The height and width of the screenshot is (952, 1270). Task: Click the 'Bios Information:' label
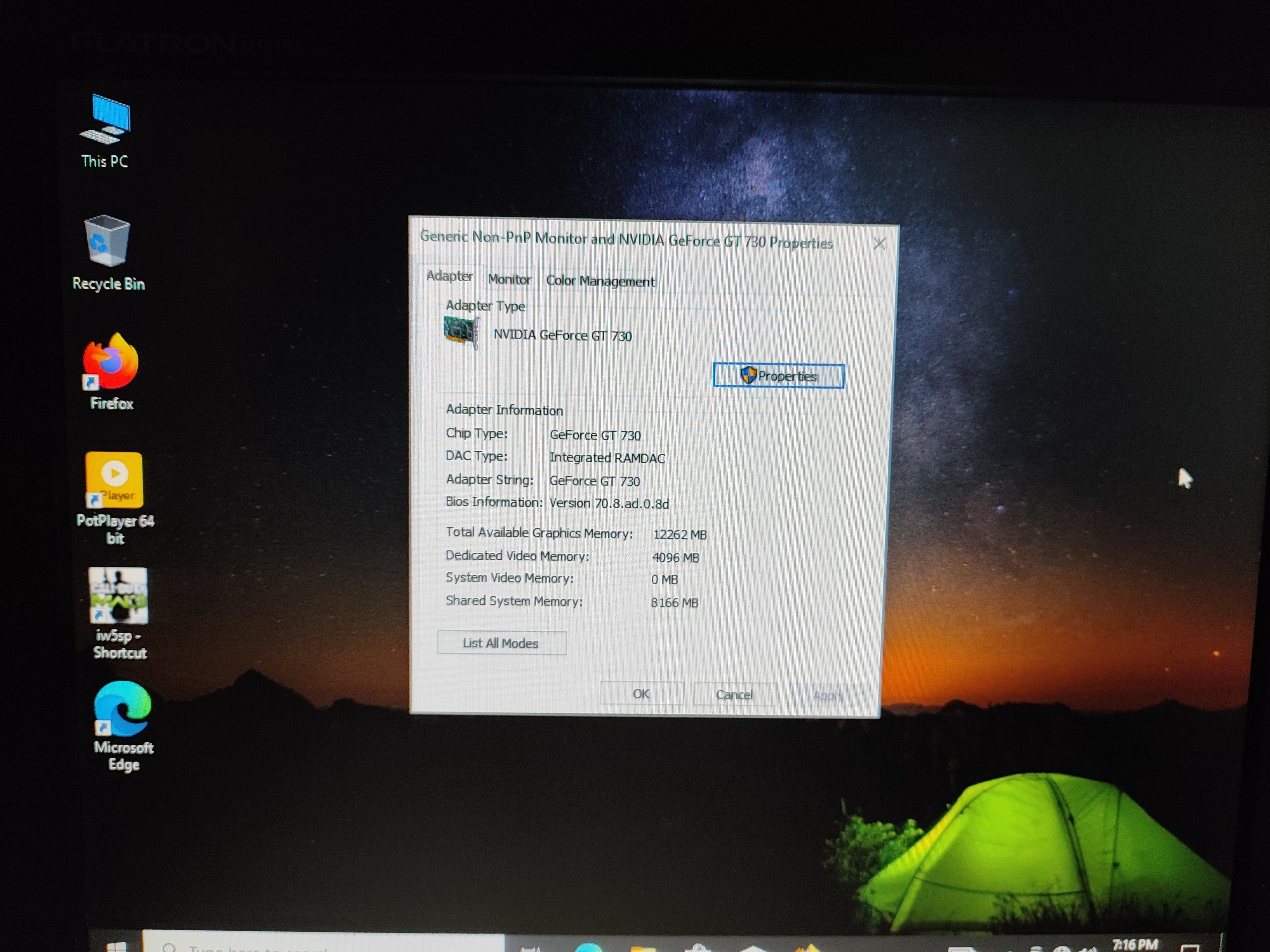494,502
